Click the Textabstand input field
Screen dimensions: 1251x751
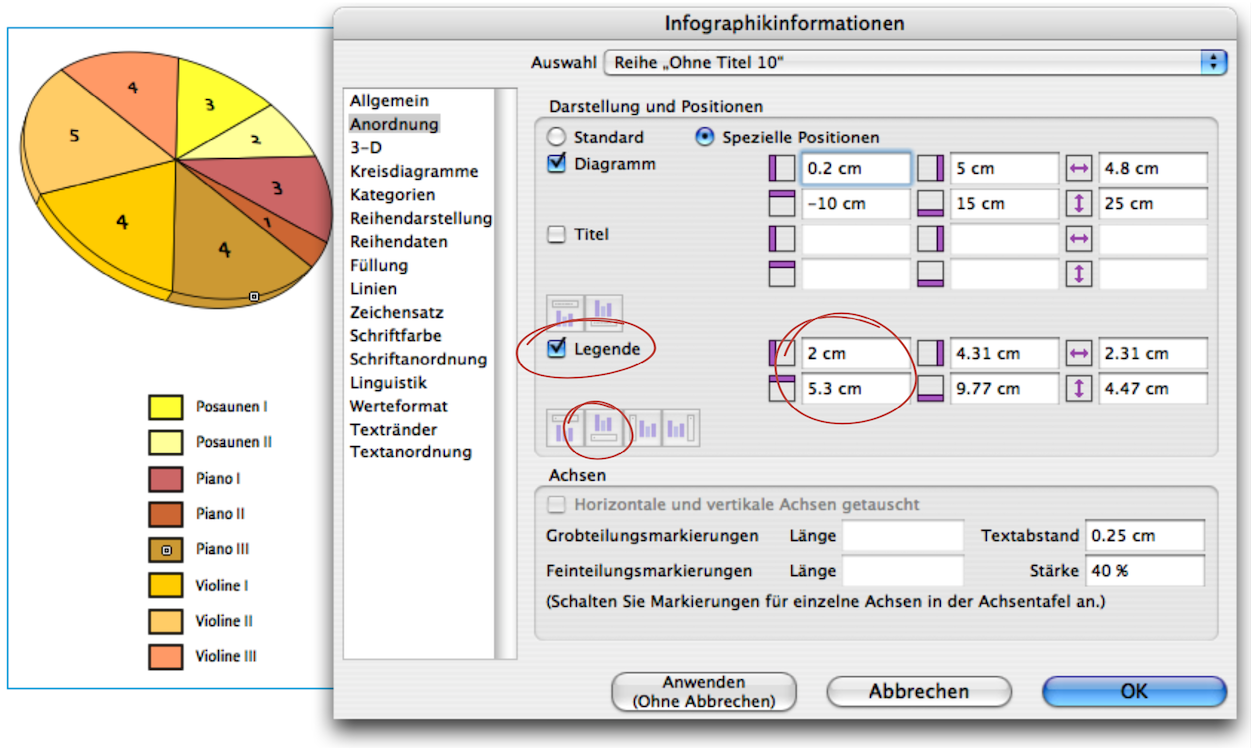[1145, 536]
